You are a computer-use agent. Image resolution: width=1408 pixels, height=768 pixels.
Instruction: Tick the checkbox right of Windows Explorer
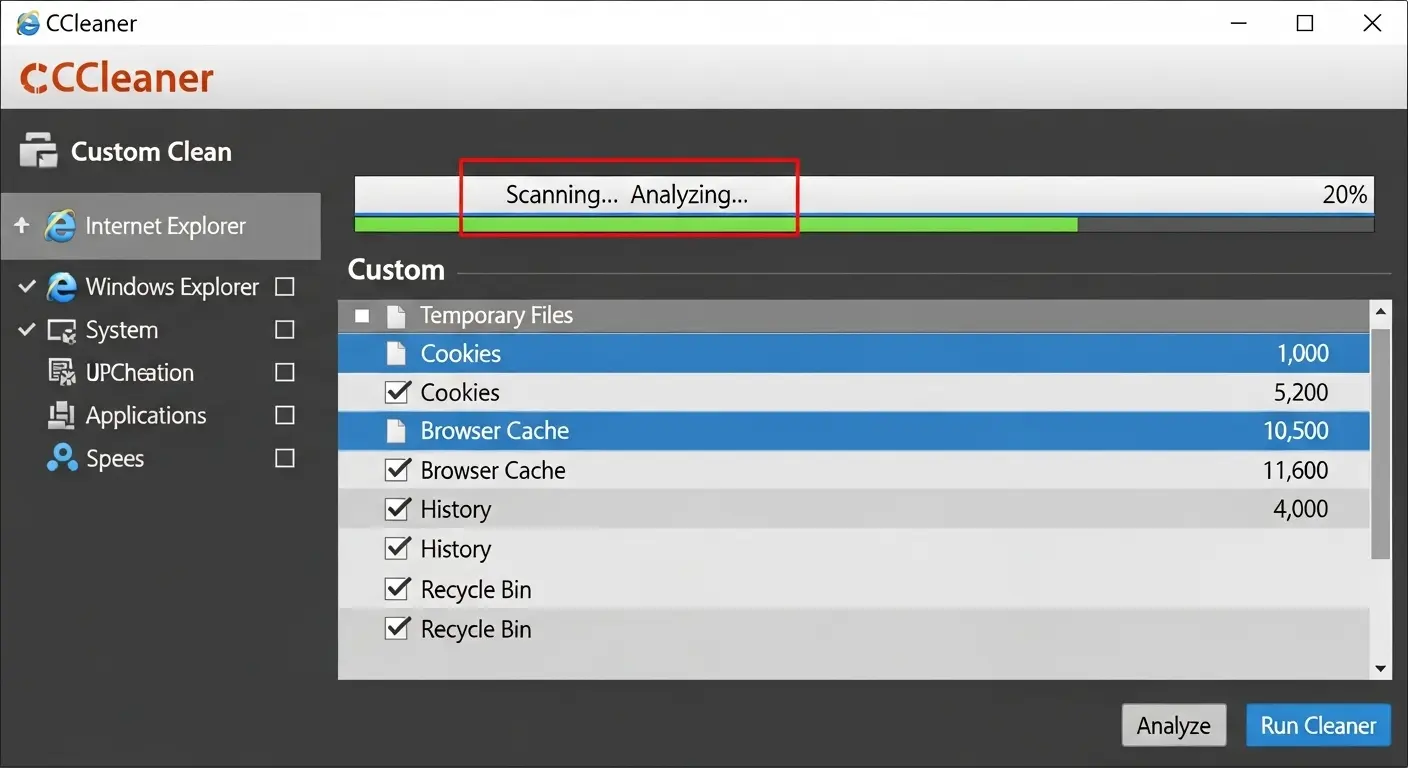285,287
